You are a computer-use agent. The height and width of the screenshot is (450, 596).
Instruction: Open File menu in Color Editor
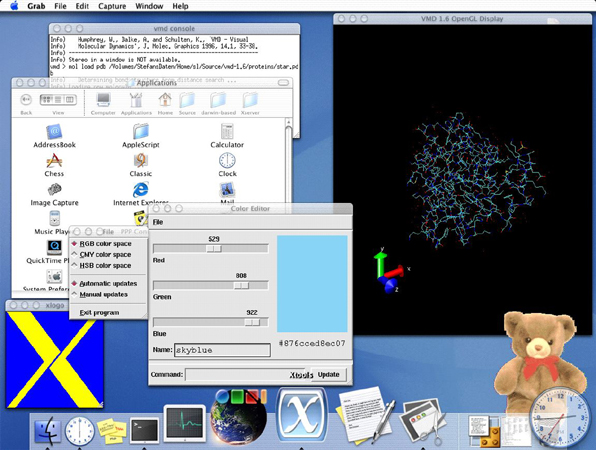pyautogui.click(x=158, y=222)
